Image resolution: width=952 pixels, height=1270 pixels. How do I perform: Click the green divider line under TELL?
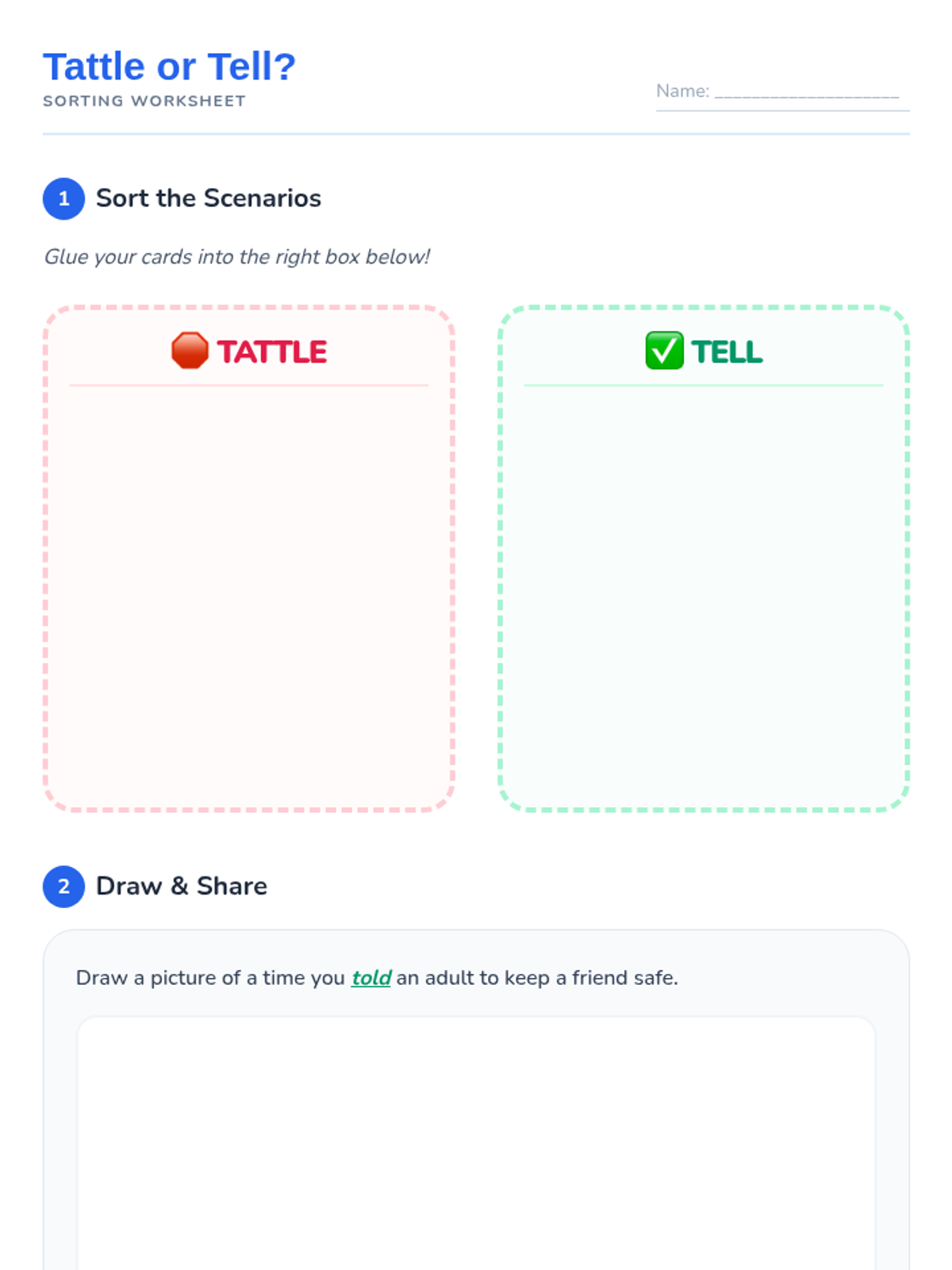click(x=703, y=386)
